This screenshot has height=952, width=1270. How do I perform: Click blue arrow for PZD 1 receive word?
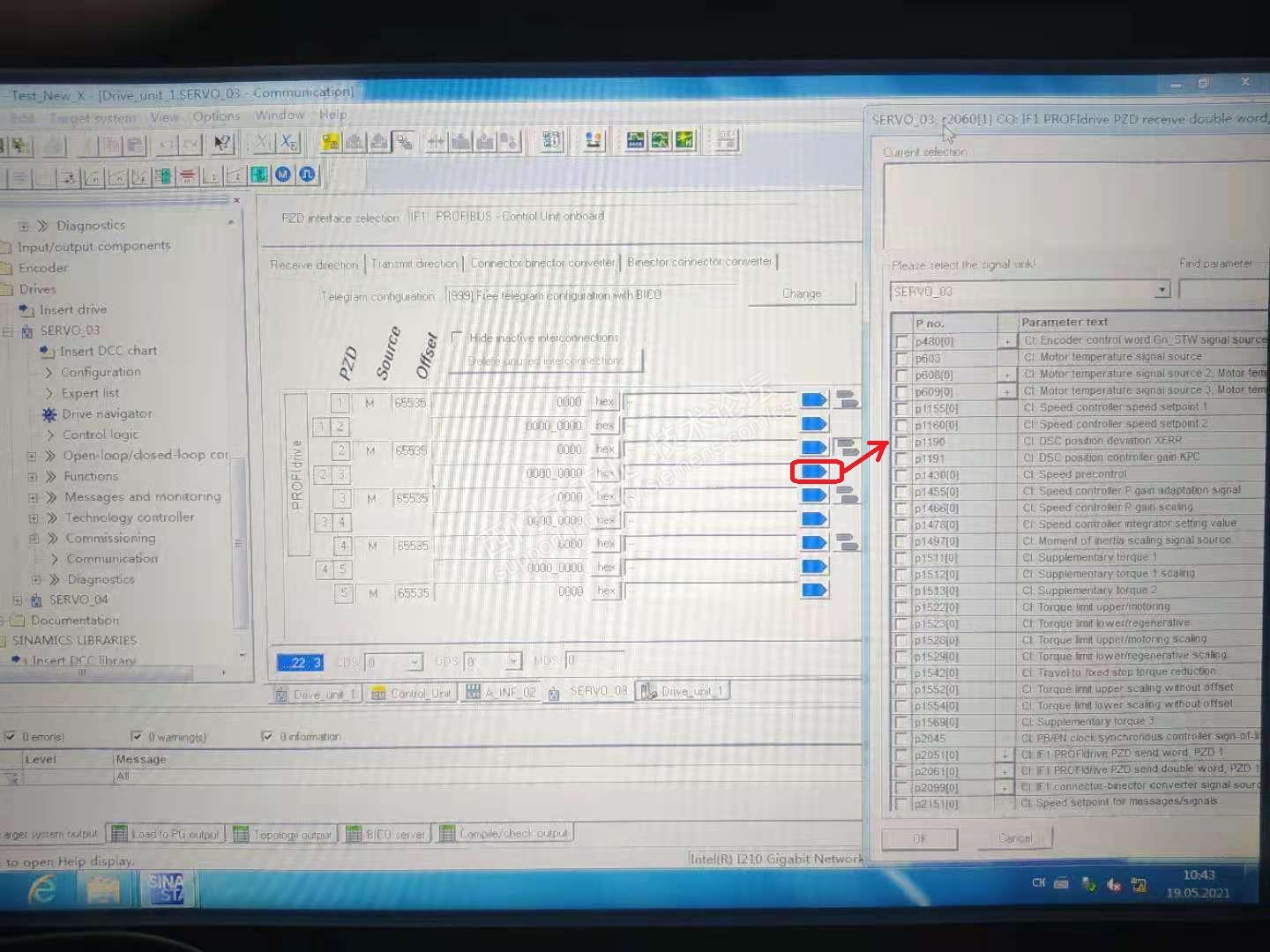(x=814, y=400)
